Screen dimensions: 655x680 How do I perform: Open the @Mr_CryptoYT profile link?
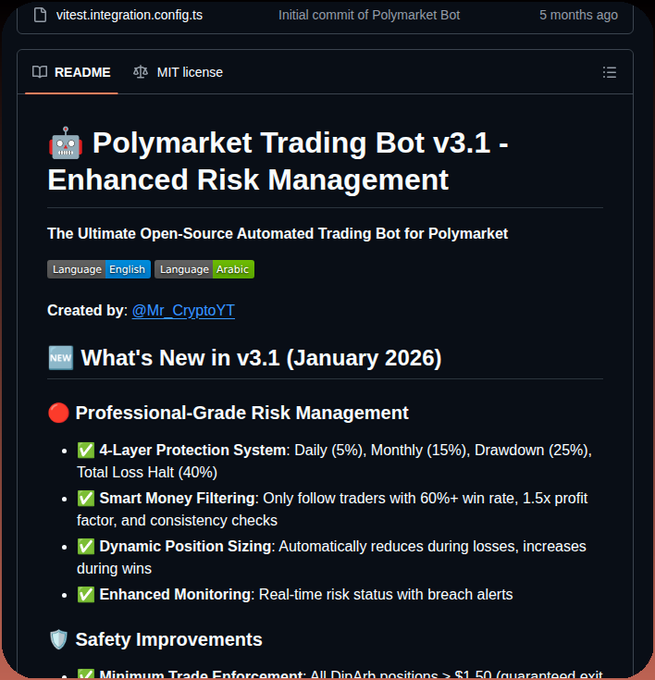[183, 311]
